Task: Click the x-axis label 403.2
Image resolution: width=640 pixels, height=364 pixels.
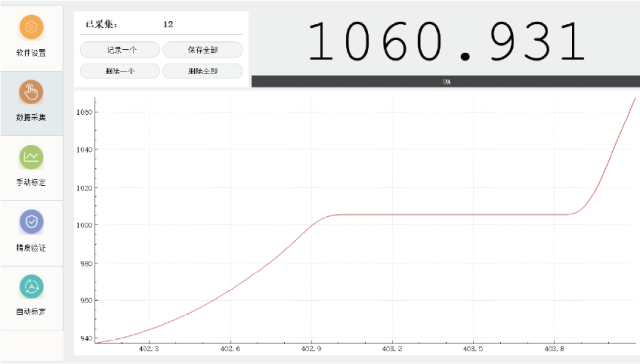Action: tap(392, 349)
